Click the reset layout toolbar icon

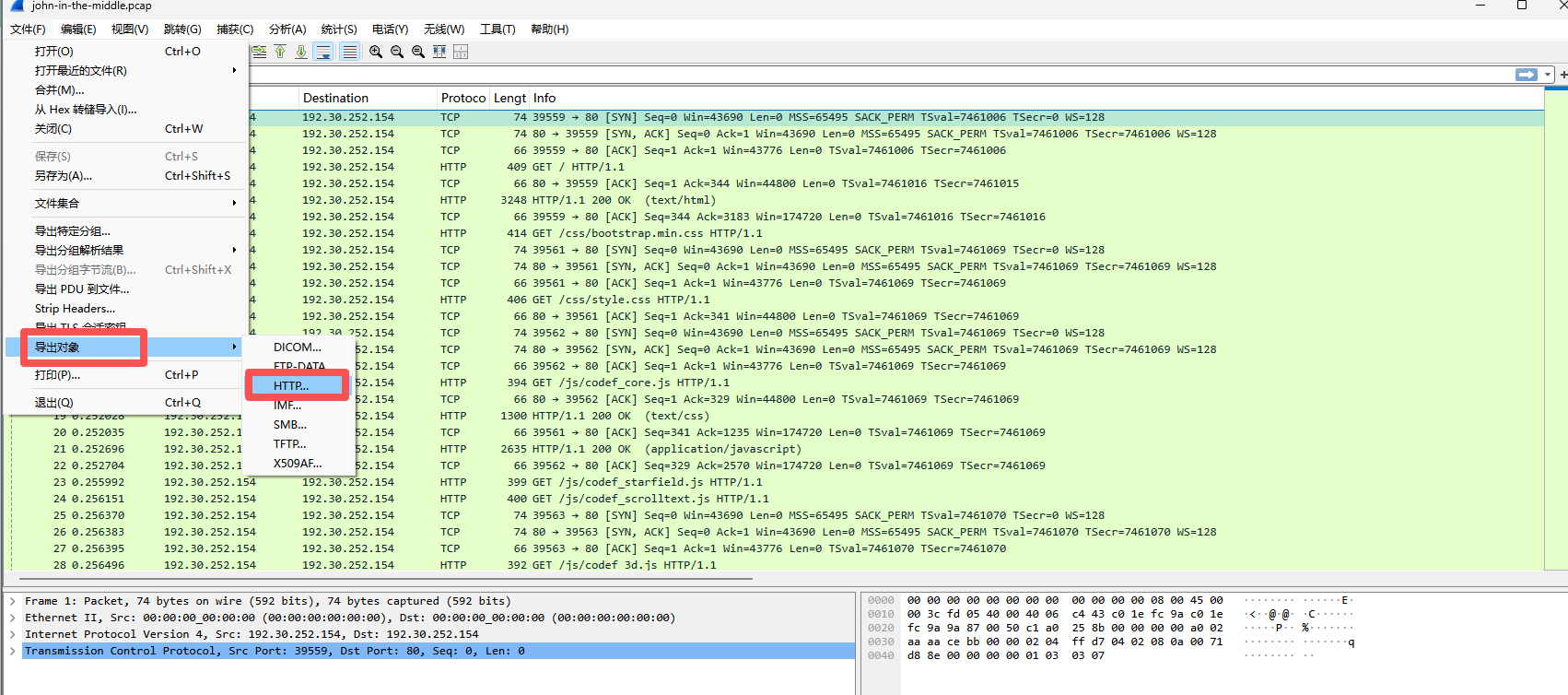tap(461, 52)
